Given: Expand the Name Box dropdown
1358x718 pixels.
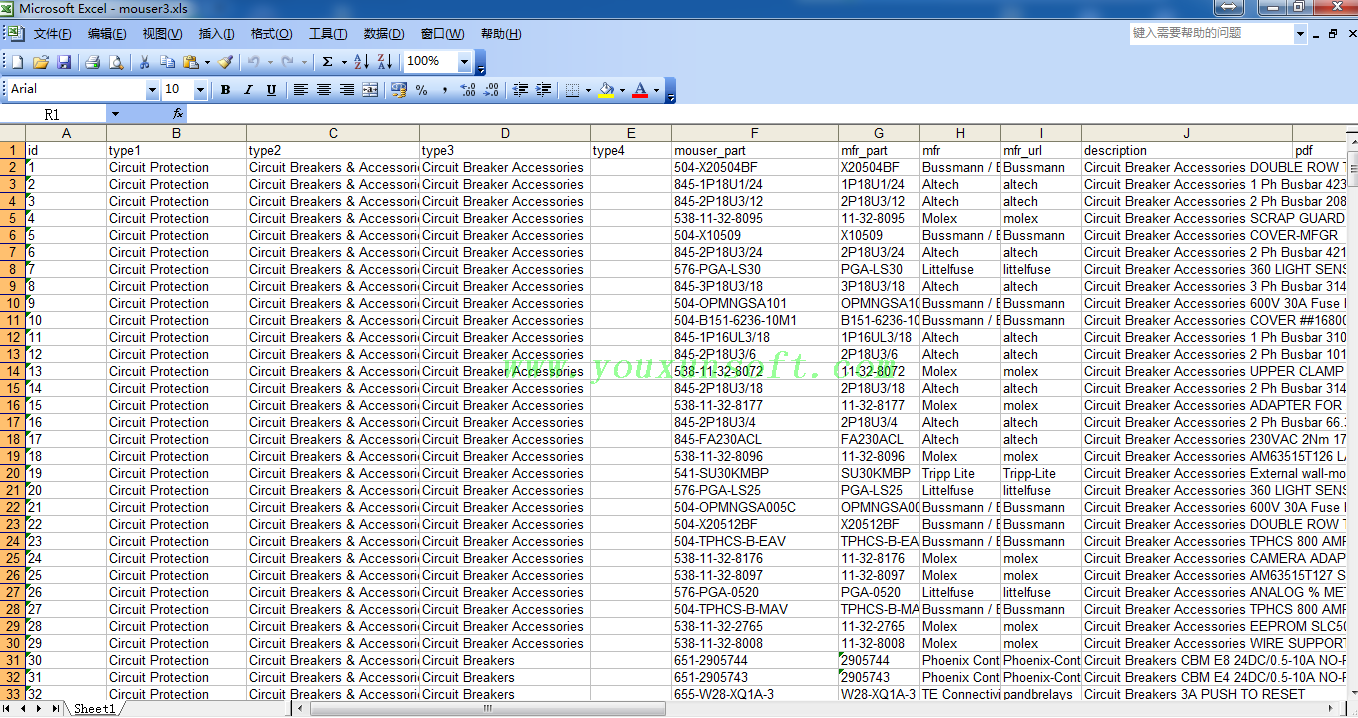Looking at the screenshot, I should (115, 114).
